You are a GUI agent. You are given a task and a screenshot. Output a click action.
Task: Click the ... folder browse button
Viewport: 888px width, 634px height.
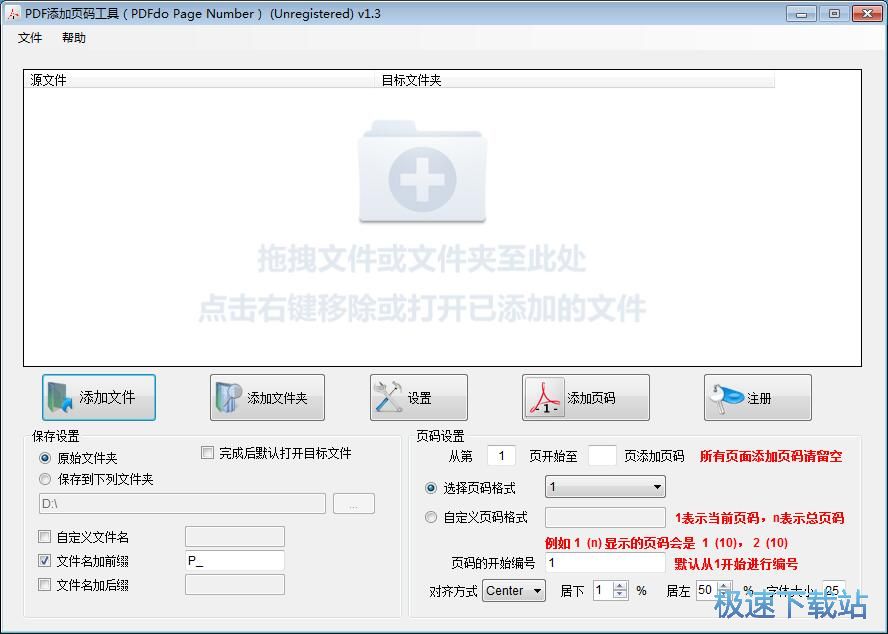354,504
